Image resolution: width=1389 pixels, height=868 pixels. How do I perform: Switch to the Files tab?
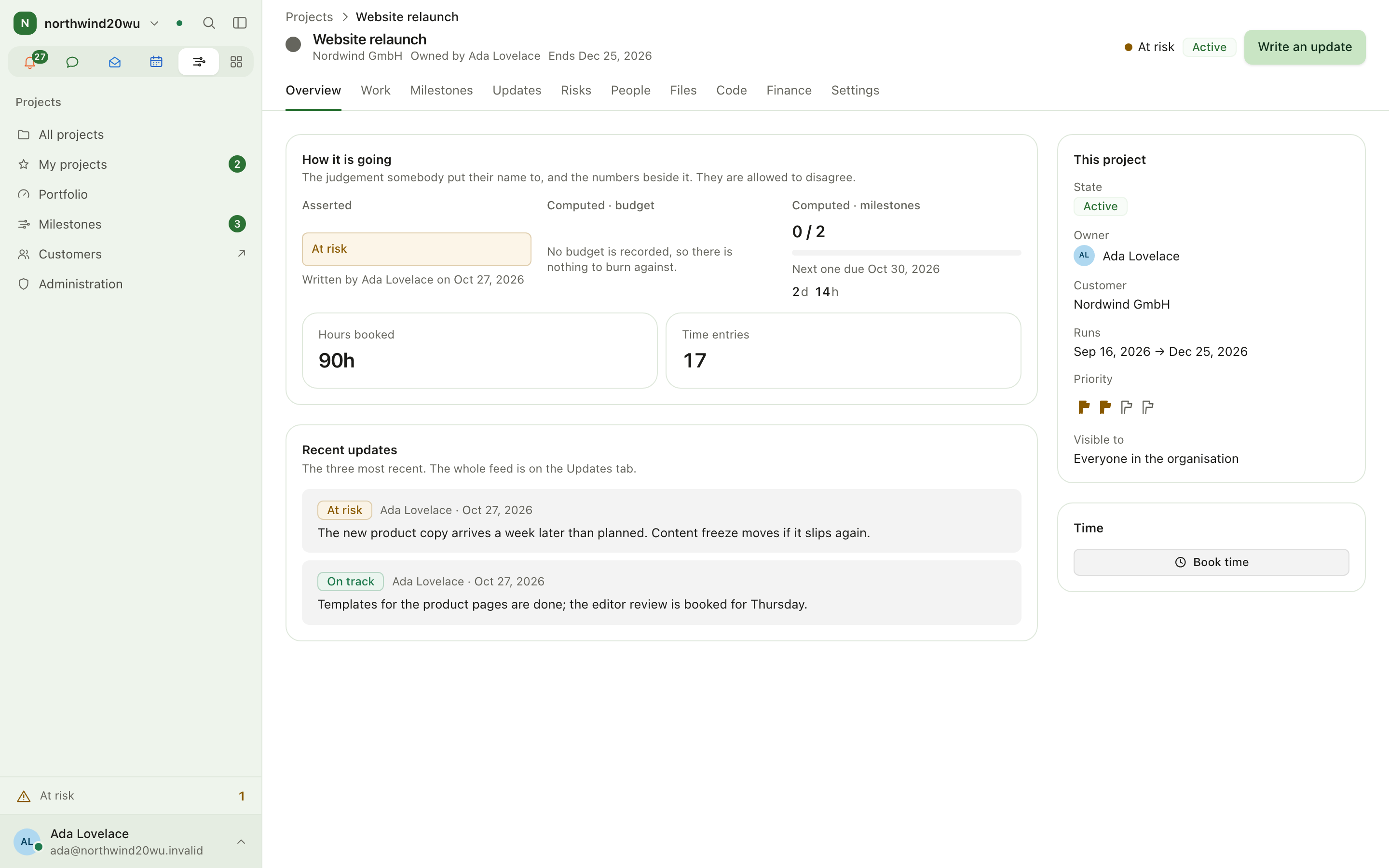coord(683,90)
